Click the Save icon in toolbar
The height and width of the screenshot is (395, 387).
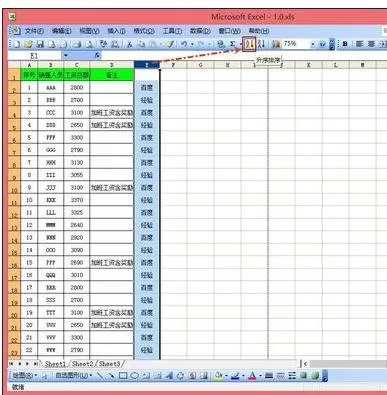pyautogui.click(x=40, y=44)
